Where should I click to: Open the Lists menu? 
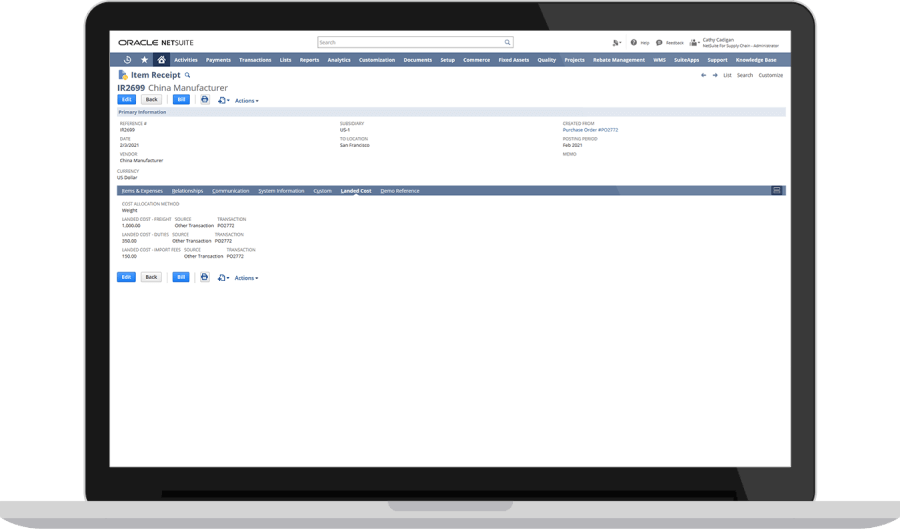pyautogui.click(x=285, y=60)
